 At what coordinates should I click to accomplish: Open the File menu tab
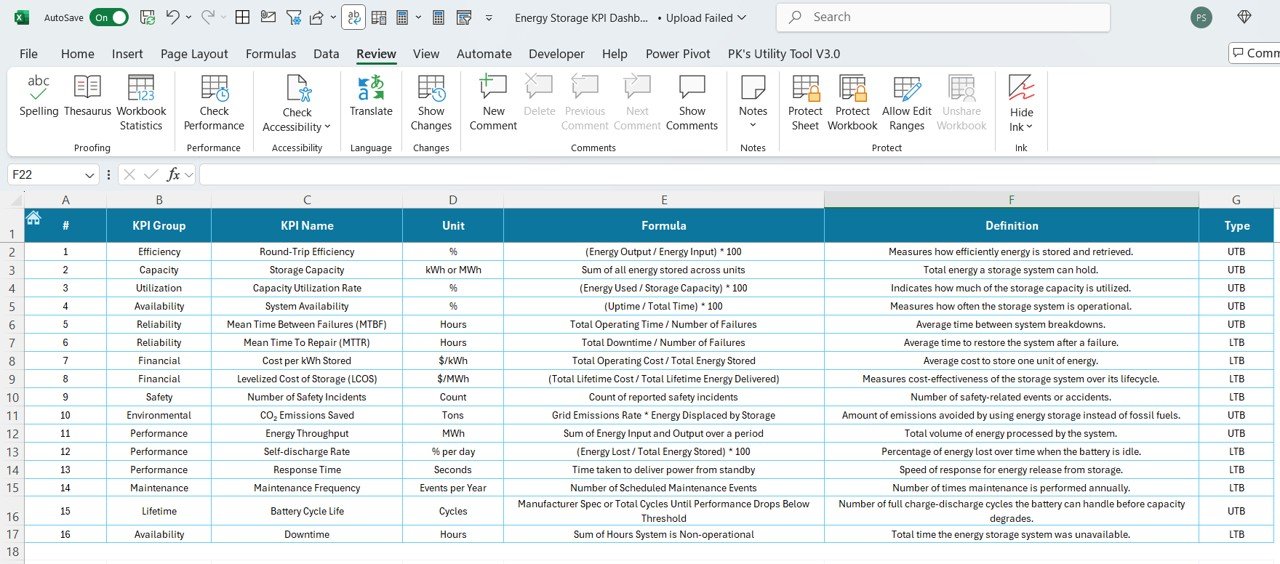pyautogui.click(x=29, y=54)
